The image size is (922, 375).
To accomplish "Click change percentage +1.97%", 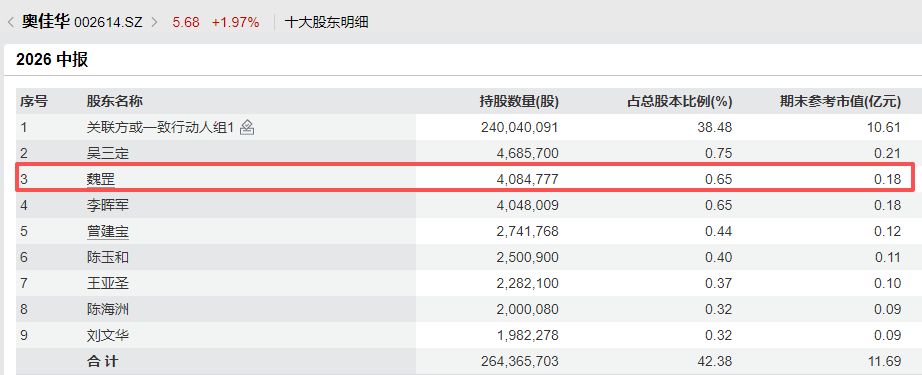I will [x=235, y=23].
